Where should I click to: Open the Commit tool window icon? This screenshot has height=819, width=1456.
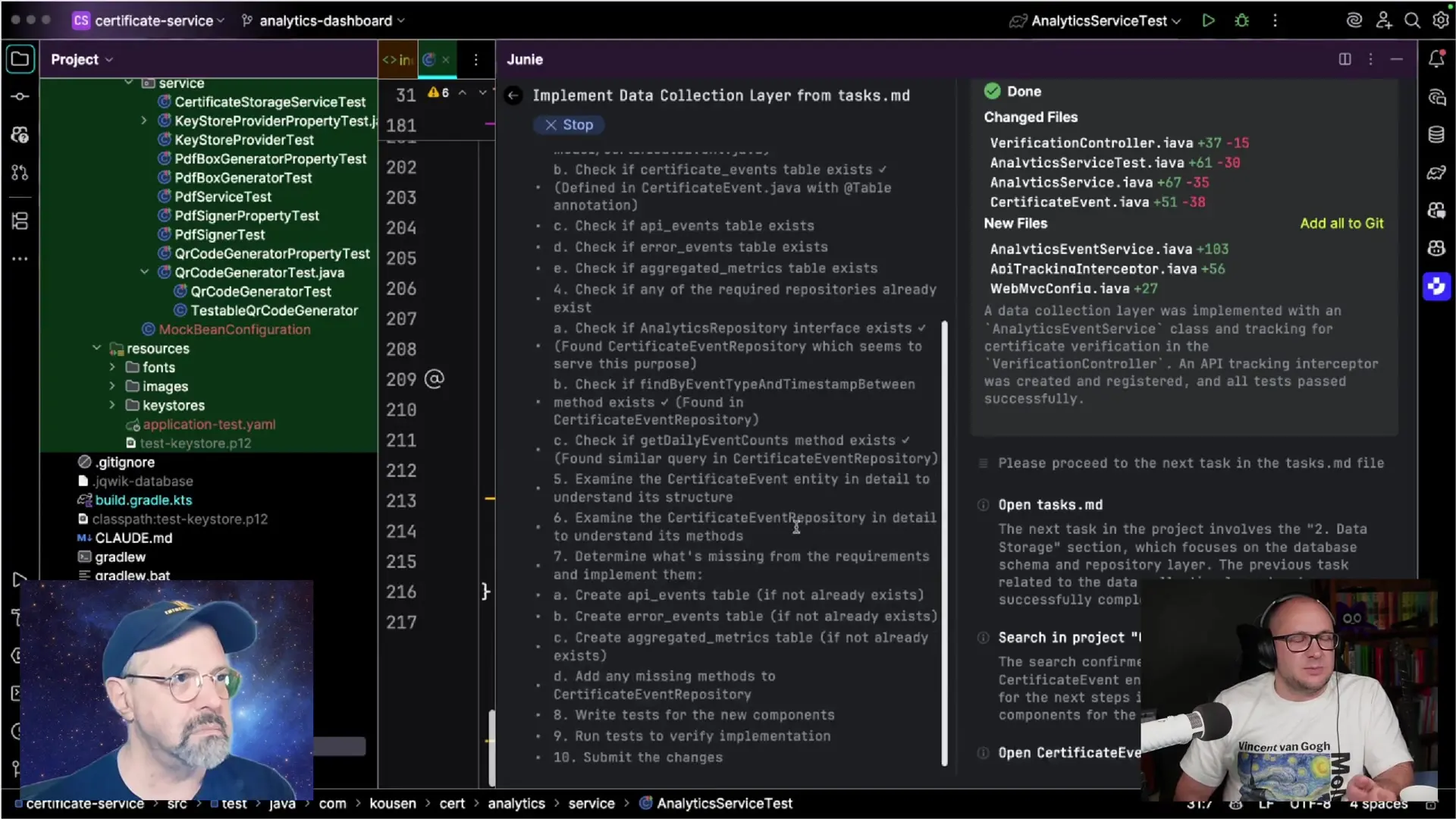(x=20, y=97)
